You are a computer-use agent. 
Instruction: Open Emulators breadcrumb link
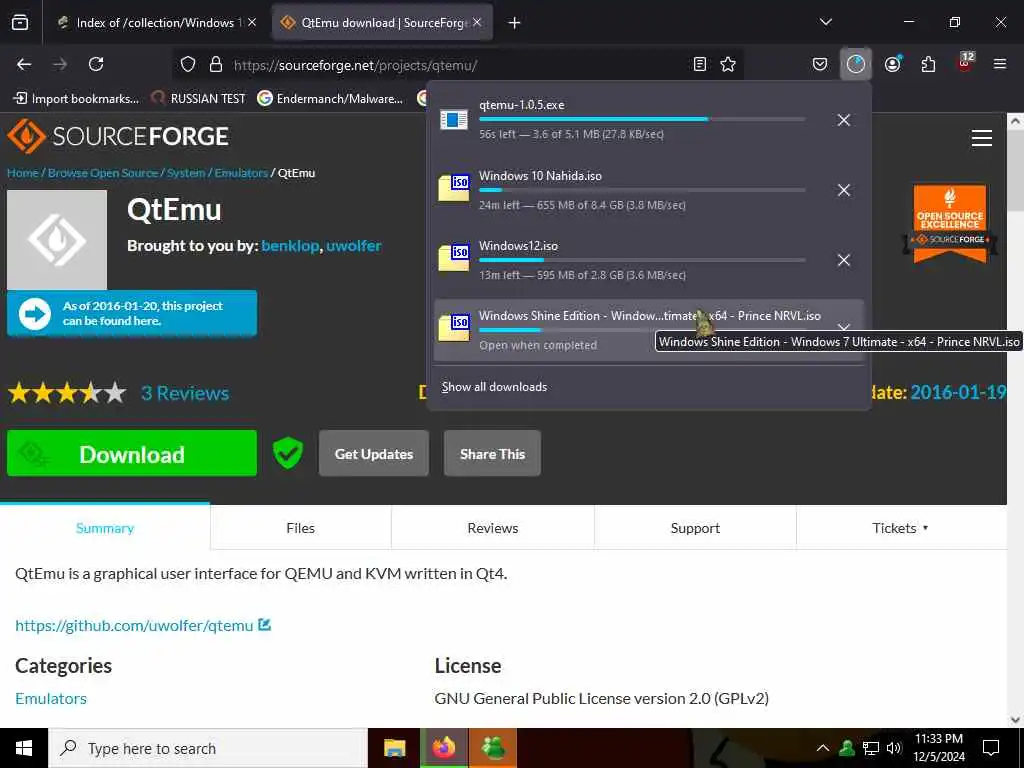pos(241,173)
